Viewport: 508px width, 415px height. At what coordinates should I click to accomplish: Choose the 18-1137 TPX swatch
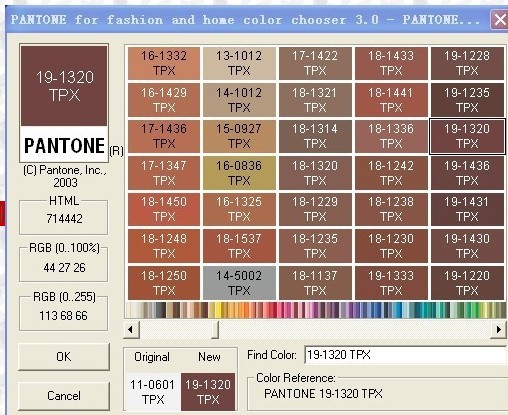(x=315, y=283)
